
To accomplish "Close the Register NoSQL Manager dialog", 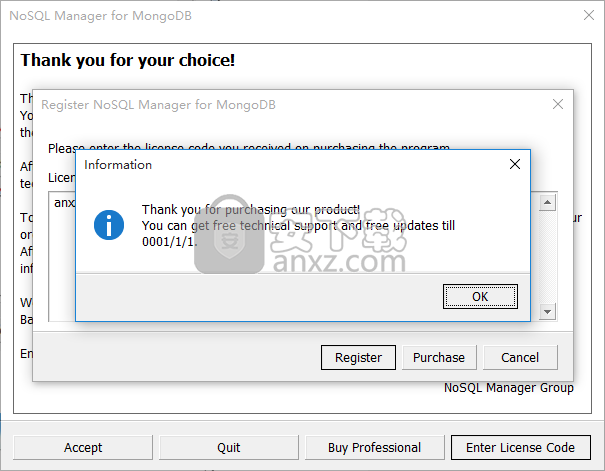I will coord(558,104).
